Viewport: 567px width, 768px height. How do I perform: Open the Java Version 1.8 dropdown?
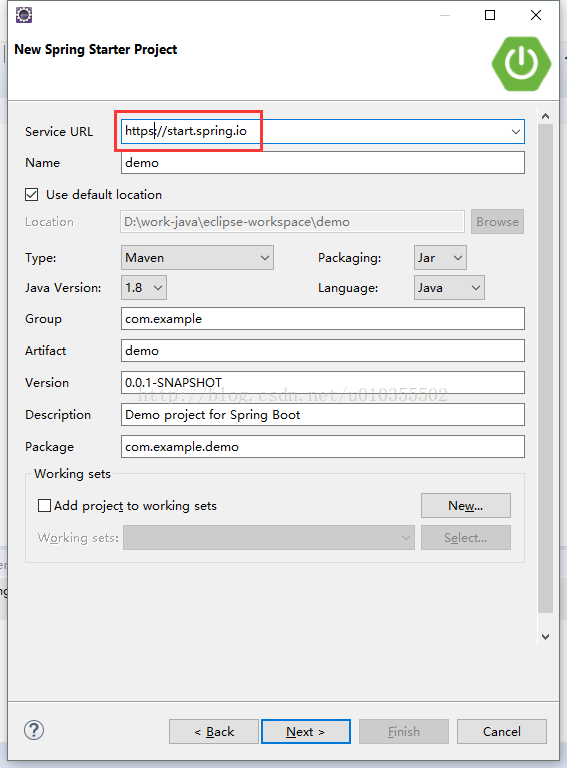pyautogui.click(x=144, y=288)
